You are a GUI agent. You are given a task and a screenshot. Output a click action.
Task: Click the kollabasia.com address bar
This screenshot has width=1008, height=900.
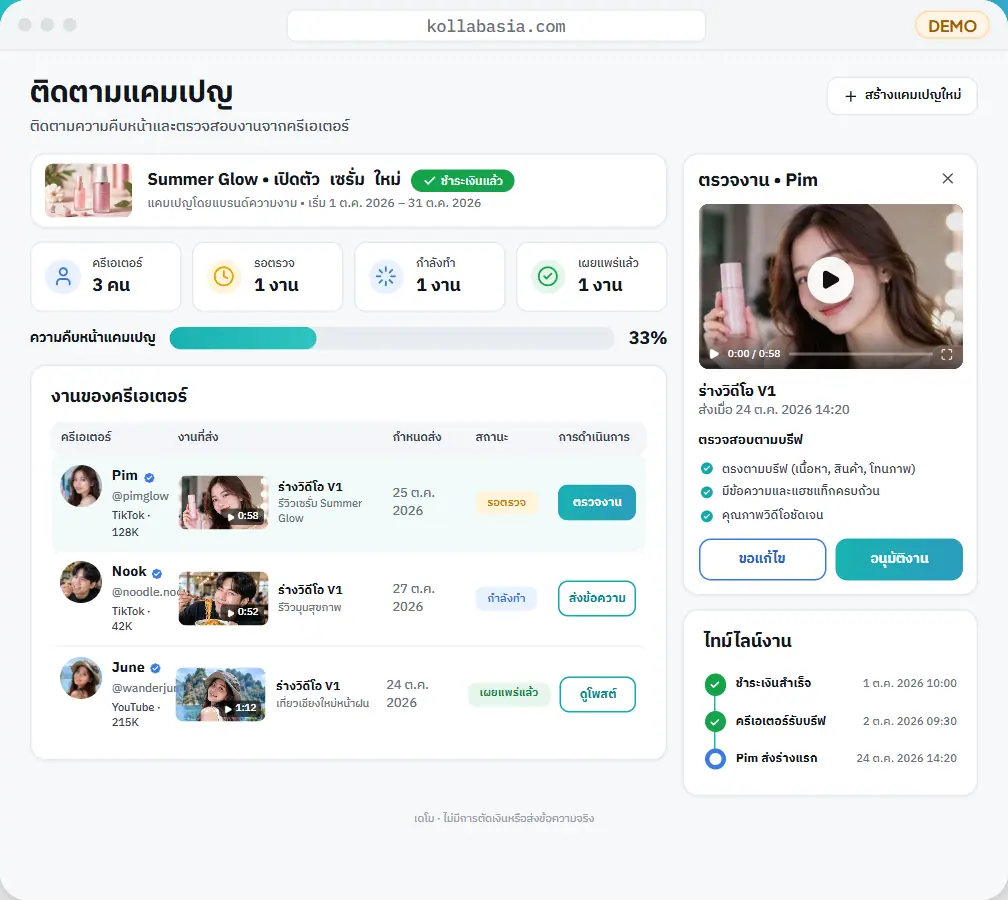[x=496, y=26]
